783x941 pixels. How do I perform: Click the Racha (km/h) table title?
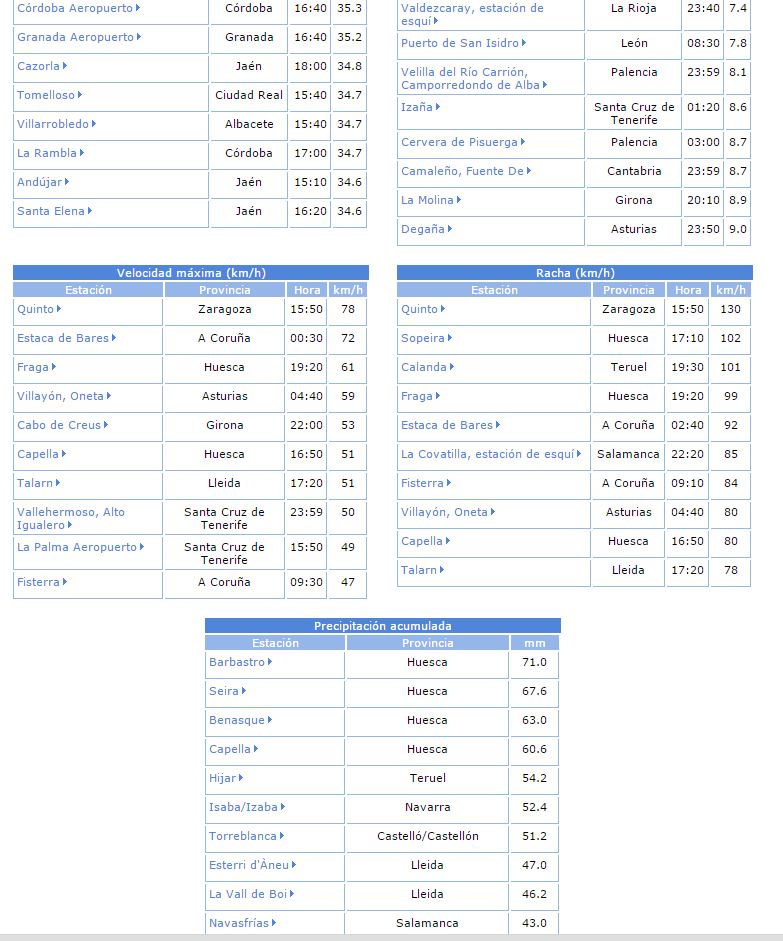574,273
